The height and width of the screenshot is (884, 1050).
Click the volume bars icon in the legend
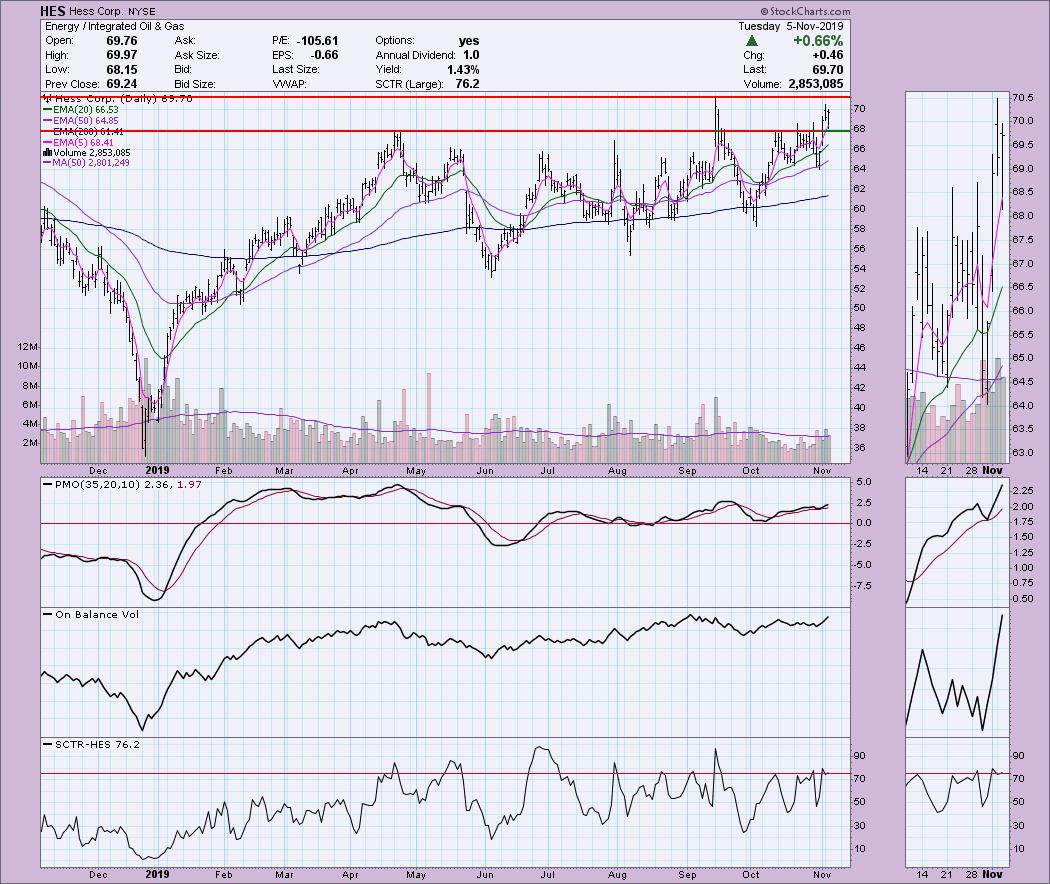tap(48, 153)
